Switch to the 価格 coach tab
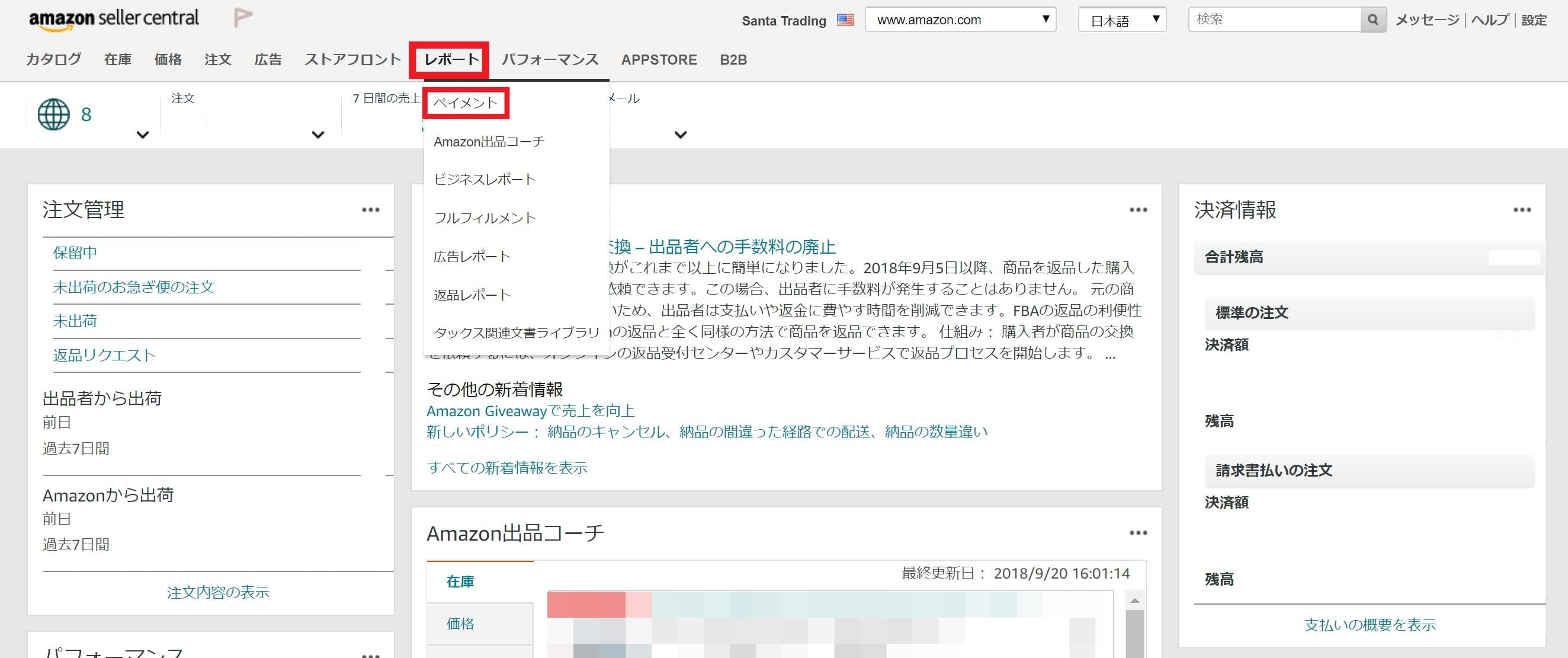The image size is (1568, 658). pos(460,623)
